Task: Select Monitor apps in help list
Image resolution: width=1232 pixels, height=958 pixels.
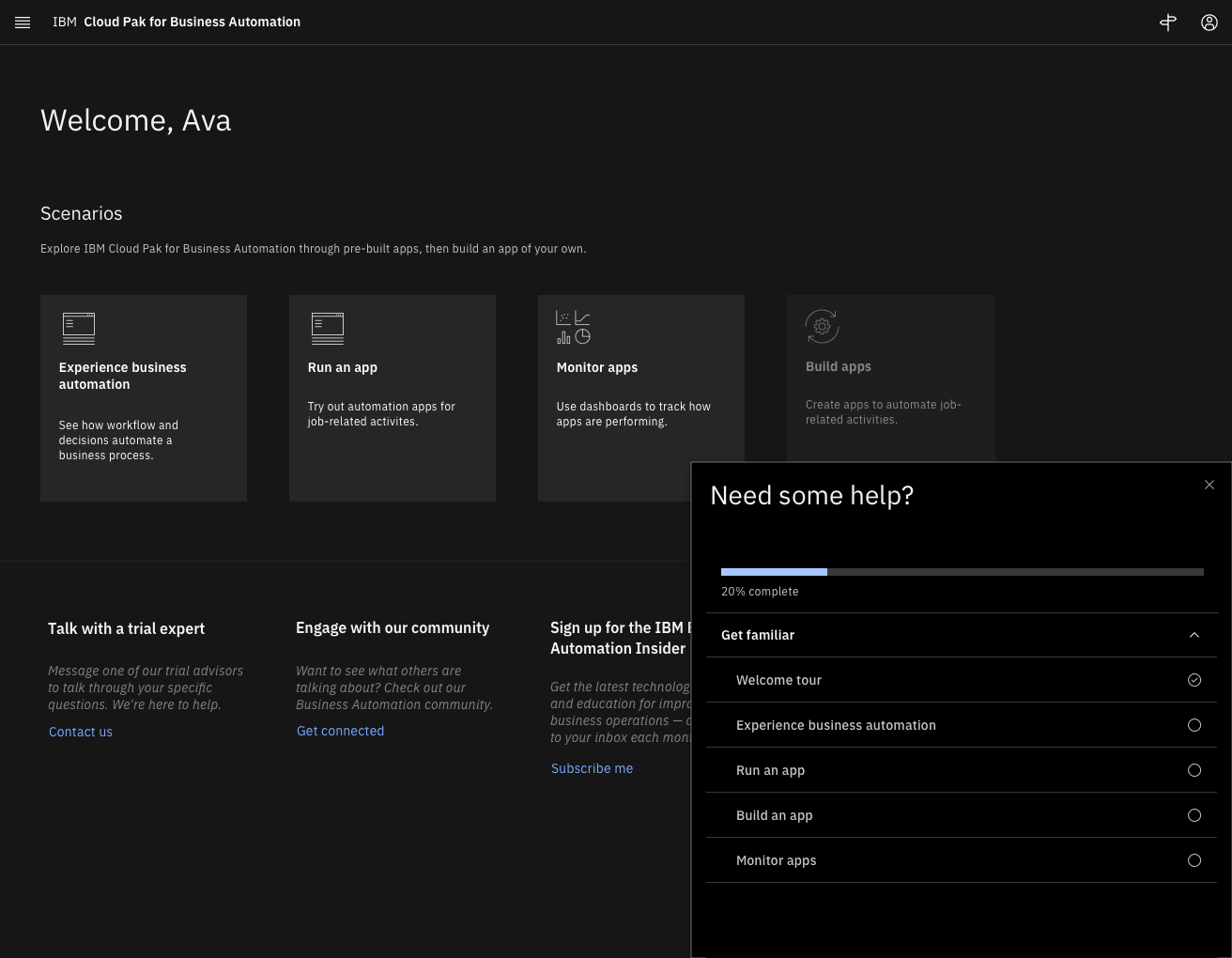Action: pyautogui.click(x=962, y=860)
